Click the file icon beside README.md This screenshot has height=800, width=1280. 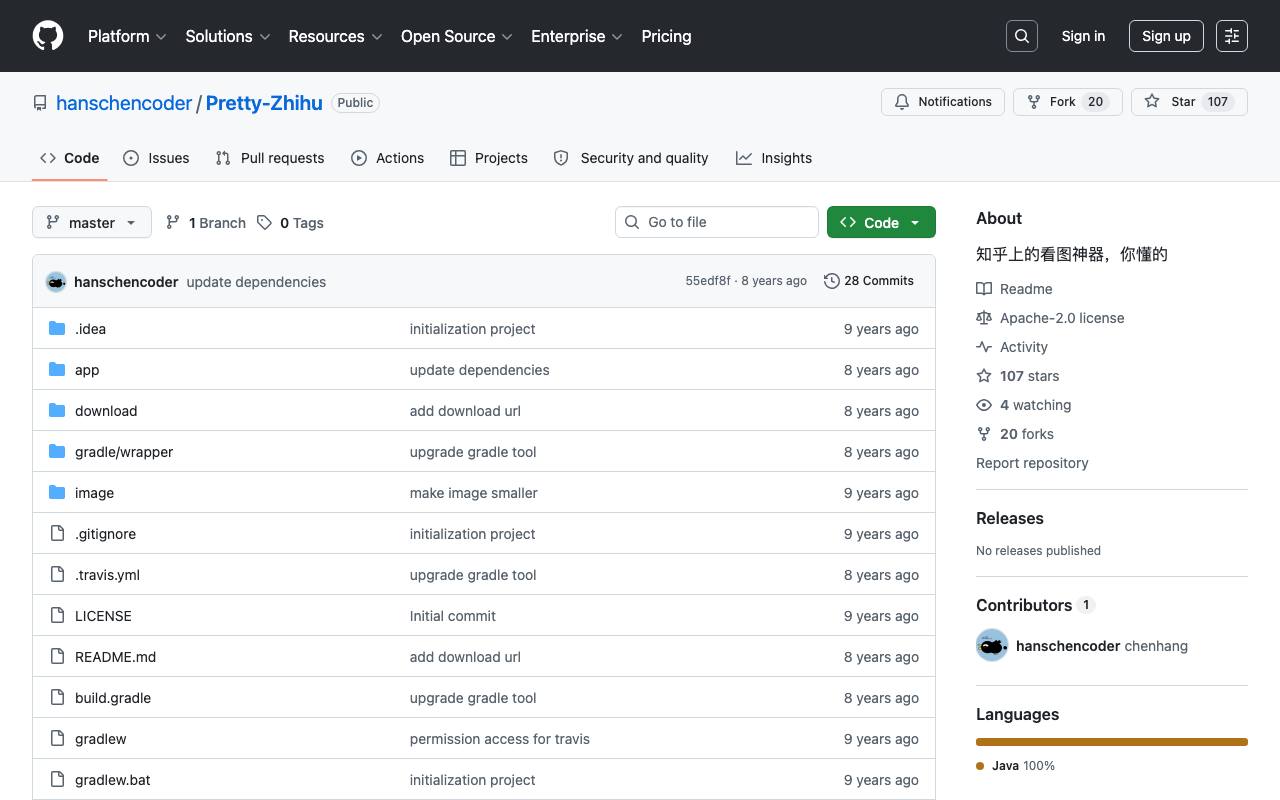click(57, 657)
